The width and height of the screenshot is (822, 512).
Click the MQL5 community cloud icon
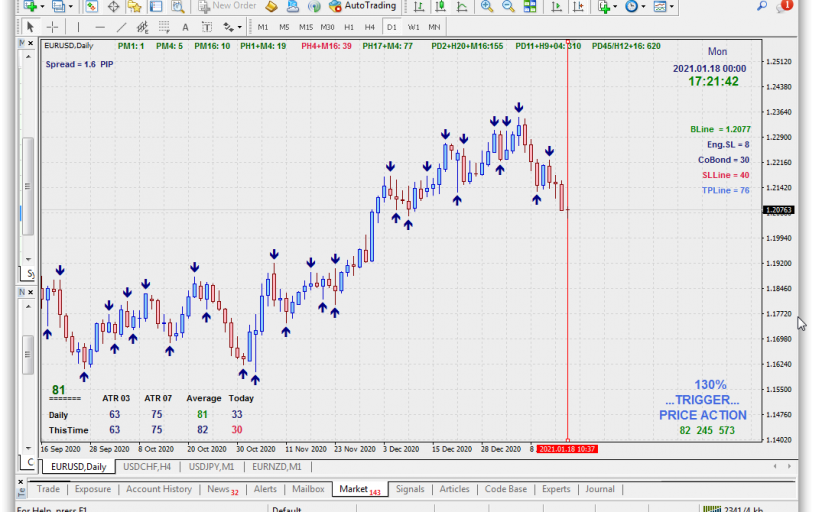293,6
